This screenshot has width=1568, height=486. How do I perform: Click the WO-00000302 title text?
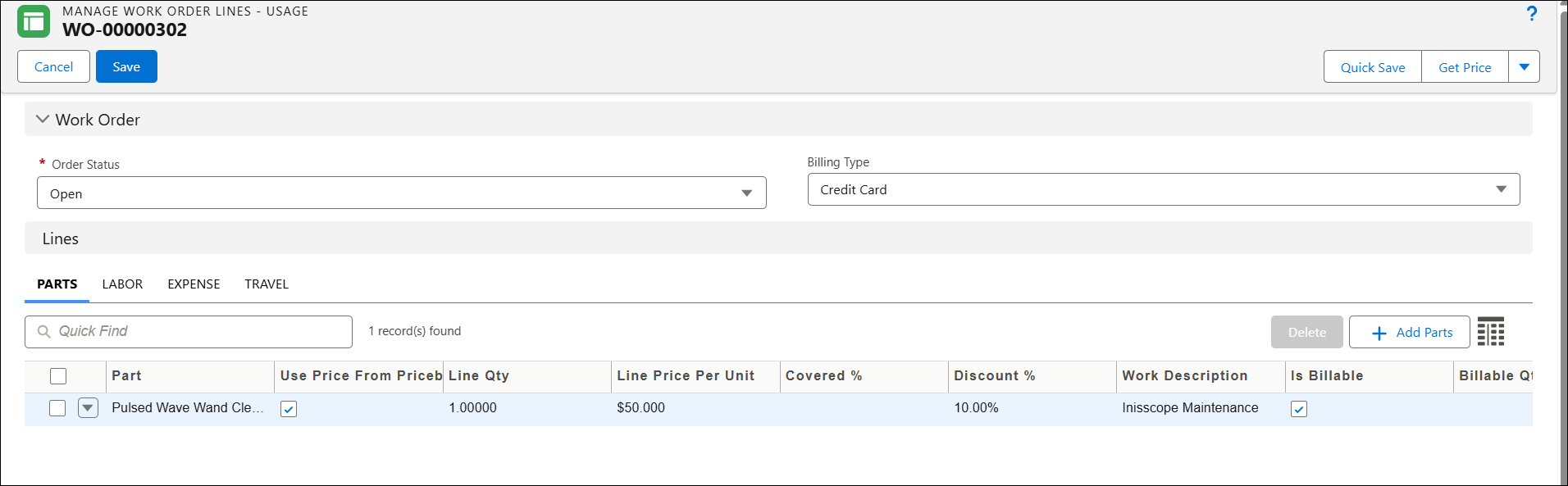(125, 30)
